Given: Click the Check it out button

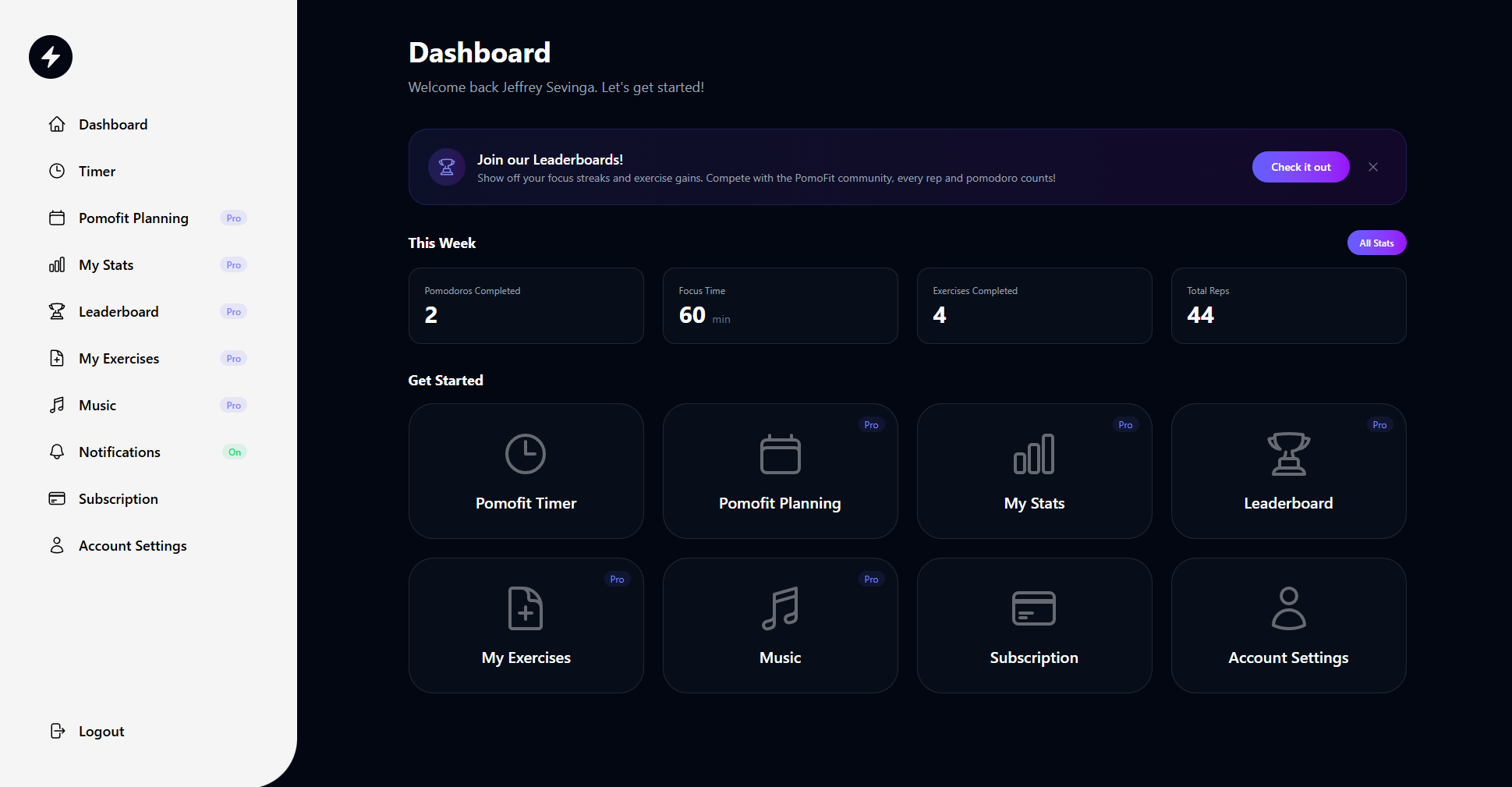Looking at the screenshot, I should tap(1301, 167).
